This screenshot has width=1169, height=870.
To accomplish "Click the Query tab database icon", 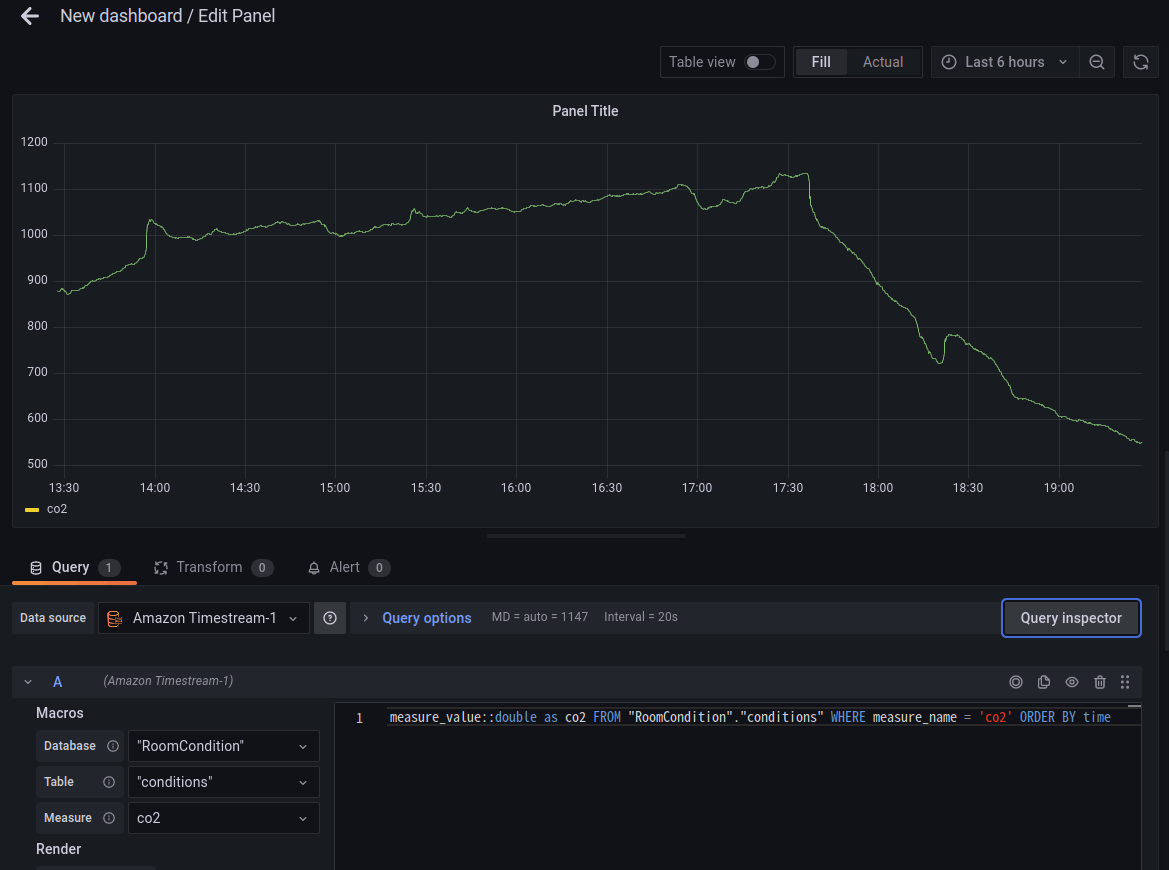I will tap(36, 568).
